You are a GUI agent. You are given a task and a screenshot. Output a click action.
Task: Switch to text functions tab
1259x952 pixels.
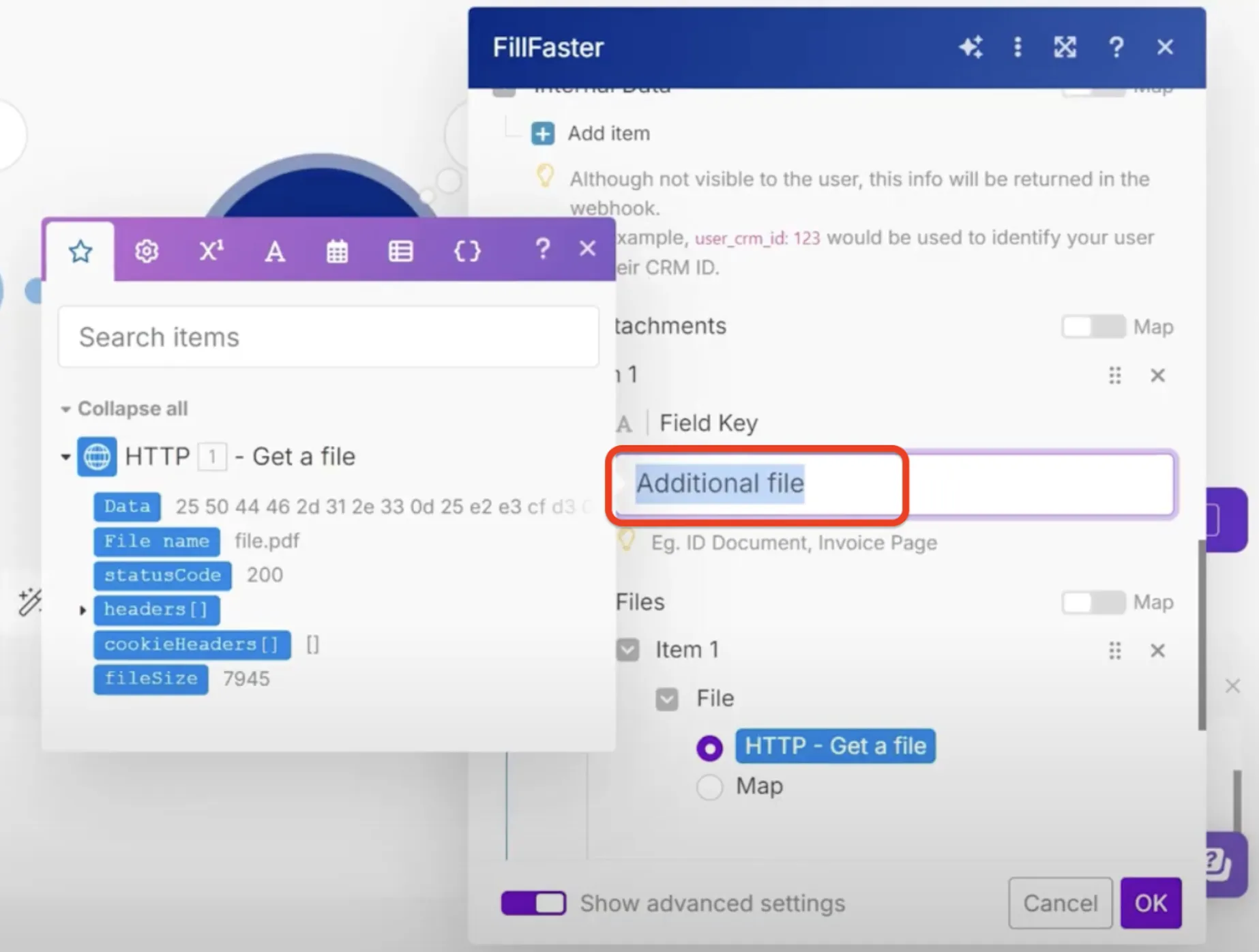274,252
